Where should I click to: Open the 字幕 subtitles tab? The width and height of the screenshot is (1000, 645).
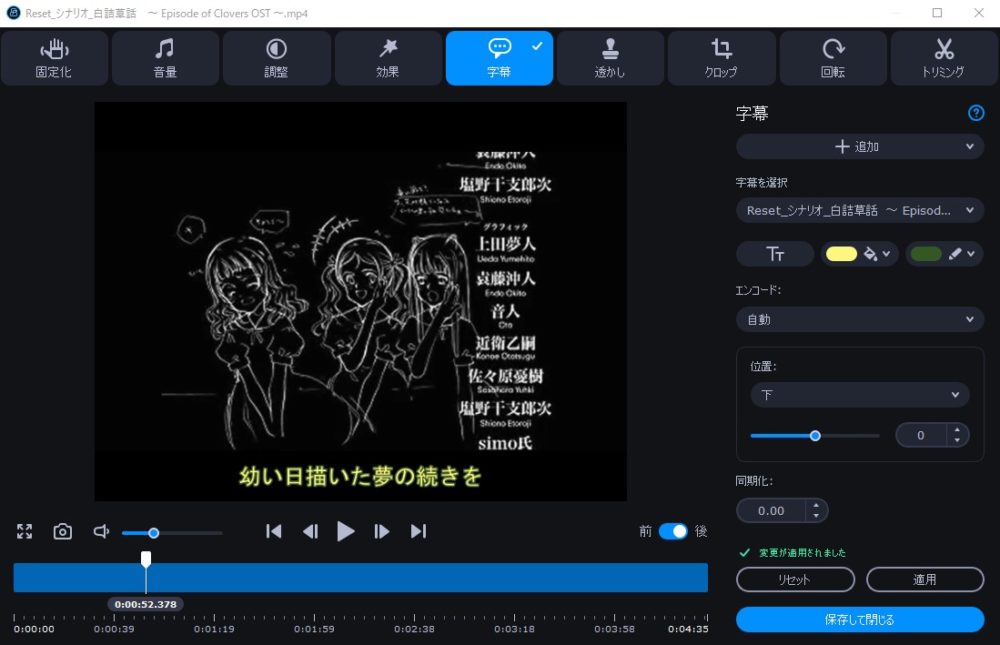point(499,58)
